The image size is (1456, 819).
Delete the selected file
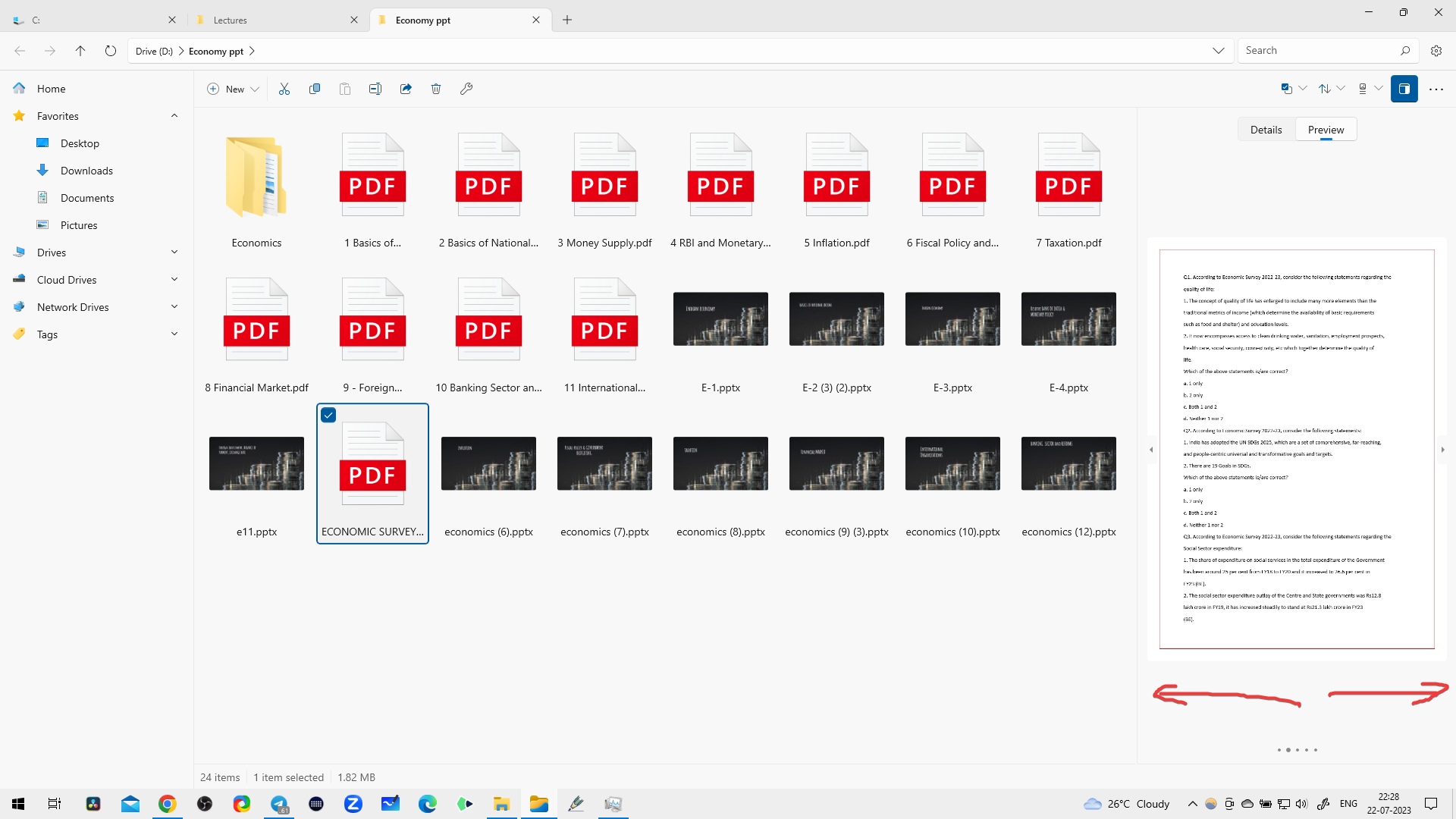click(436, 89)
